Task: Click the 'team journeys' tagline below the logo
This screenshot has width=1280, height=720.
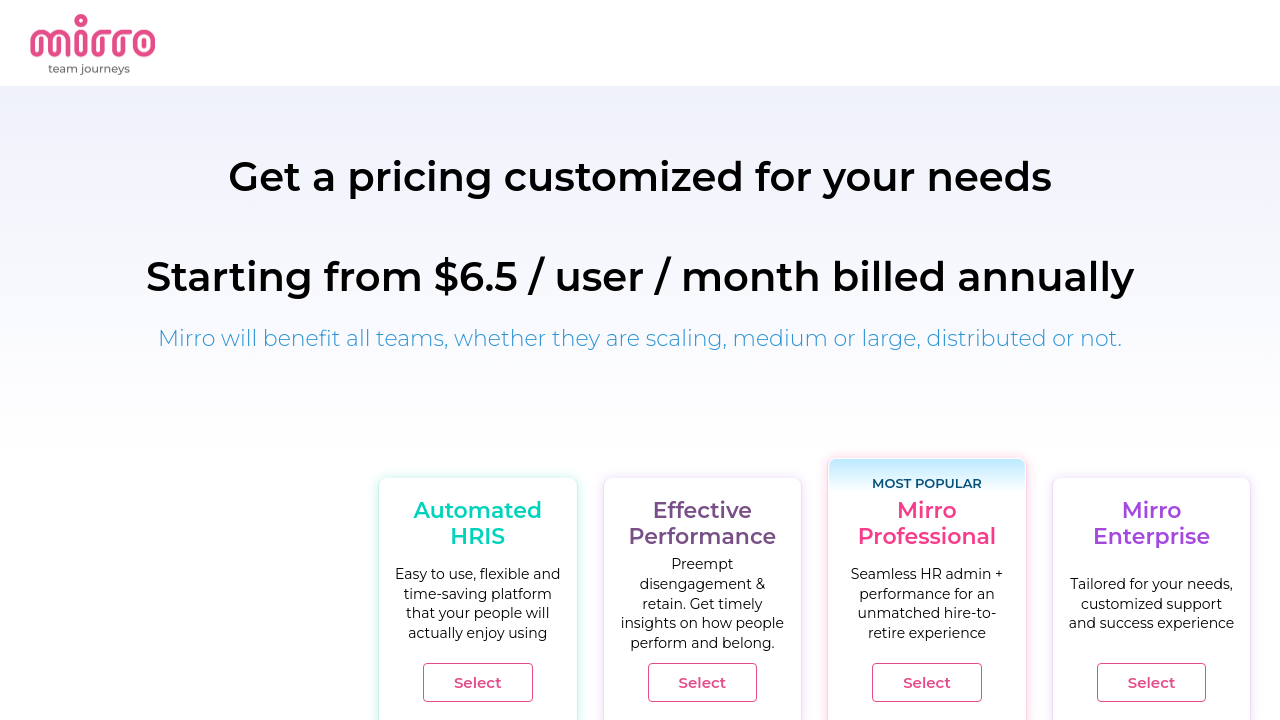Action: pyautogui.click(x=89, y=69)
